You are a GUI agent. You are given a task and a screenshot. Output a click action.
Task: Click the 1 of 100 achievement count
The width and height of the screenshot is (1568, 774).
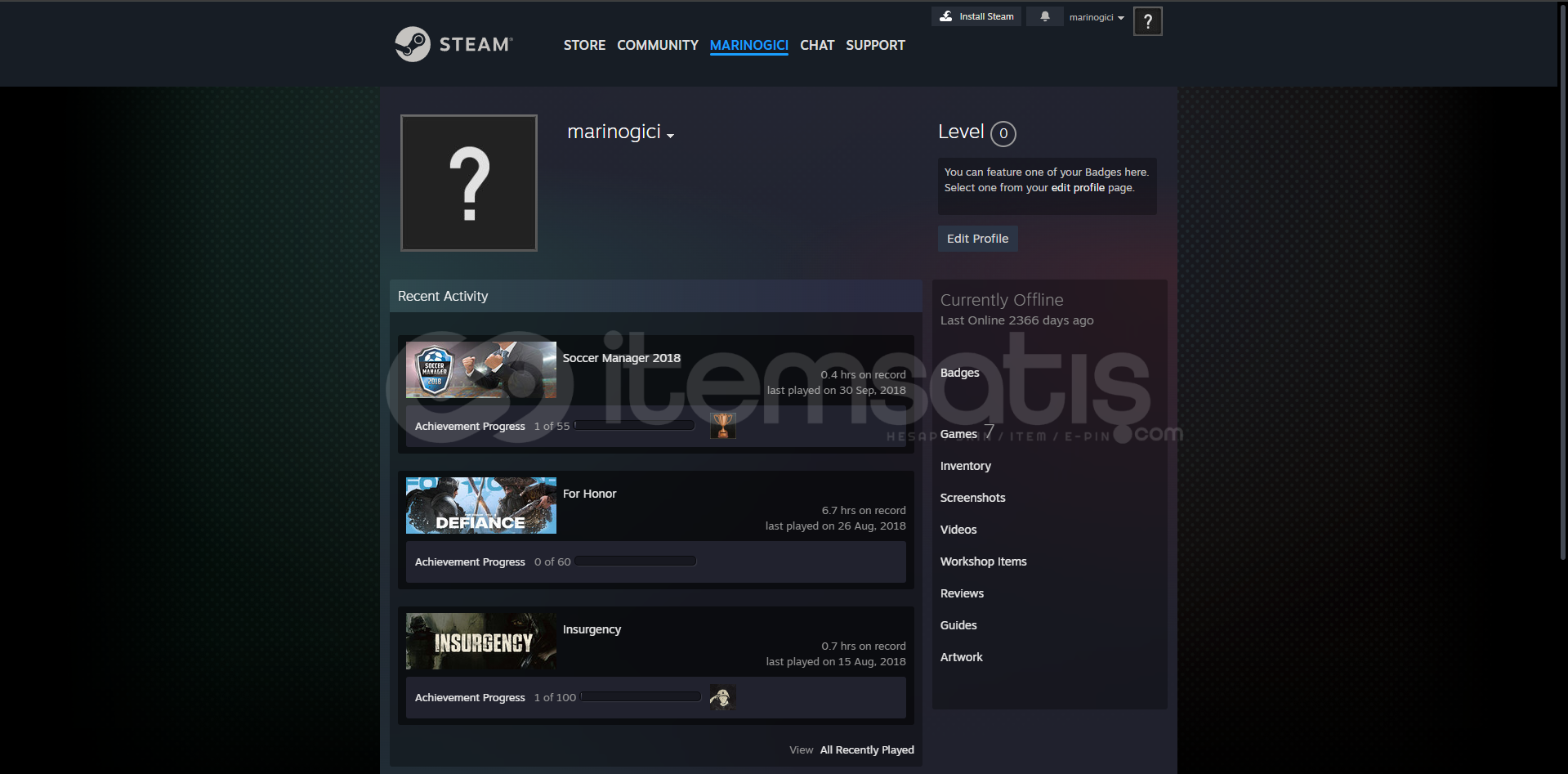[555, 697]
